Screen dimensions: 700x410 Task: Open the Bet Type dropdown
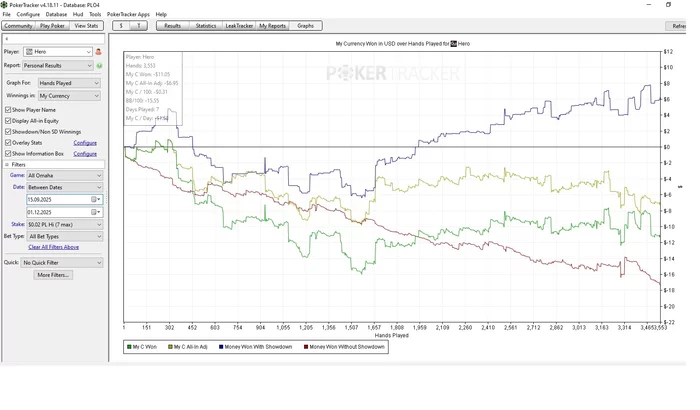click(x=65, y=236)
